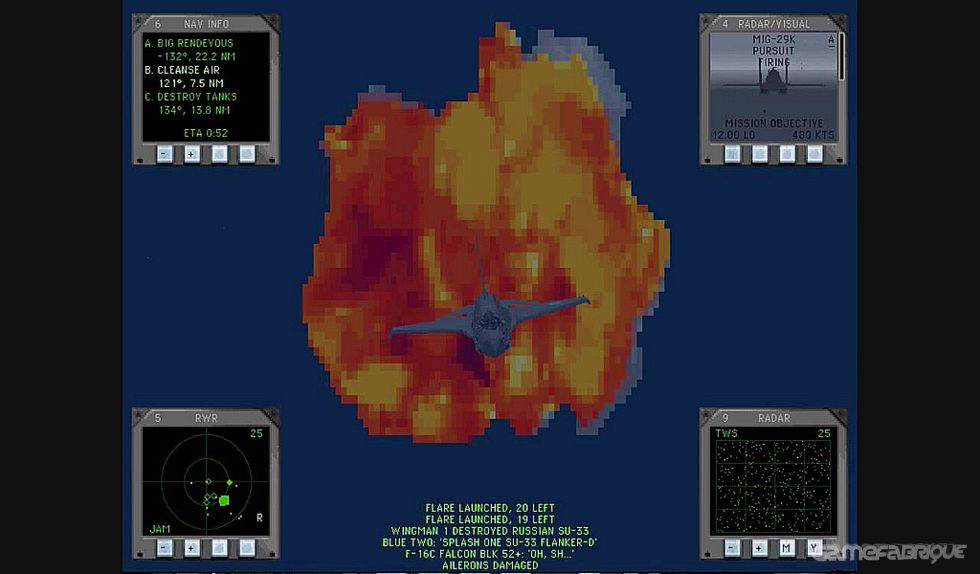
Task: Click the RWR panel title
Action: (x=206, y=418)
